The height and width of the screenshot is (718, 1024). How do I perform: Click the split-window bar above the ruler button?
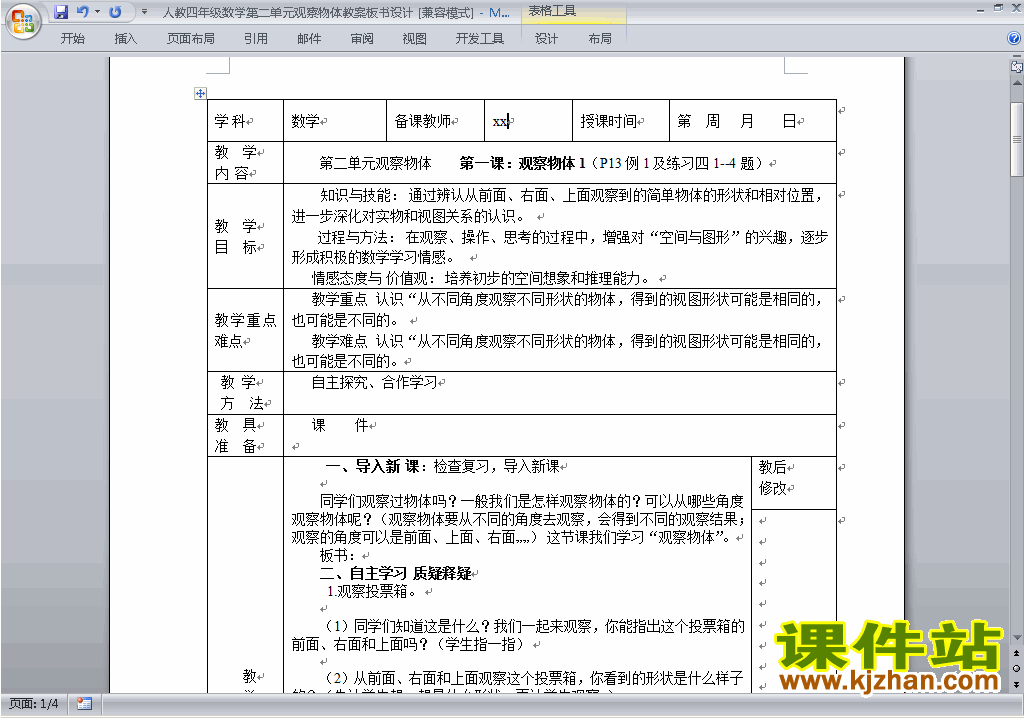pyautogui.click(x=1016, y=57)
